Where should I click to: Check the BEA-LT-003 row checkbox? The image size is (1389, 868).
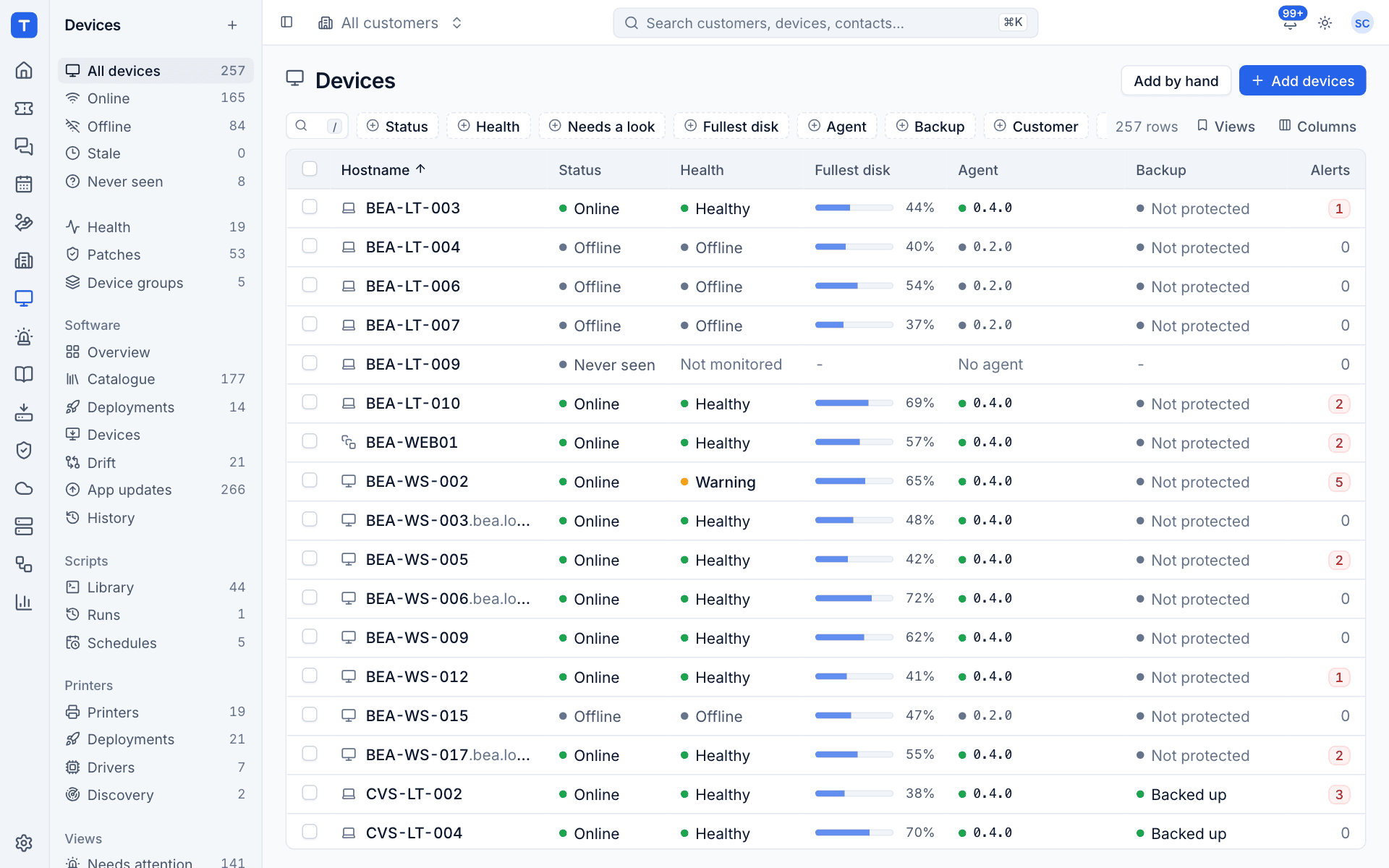(310, 207)
